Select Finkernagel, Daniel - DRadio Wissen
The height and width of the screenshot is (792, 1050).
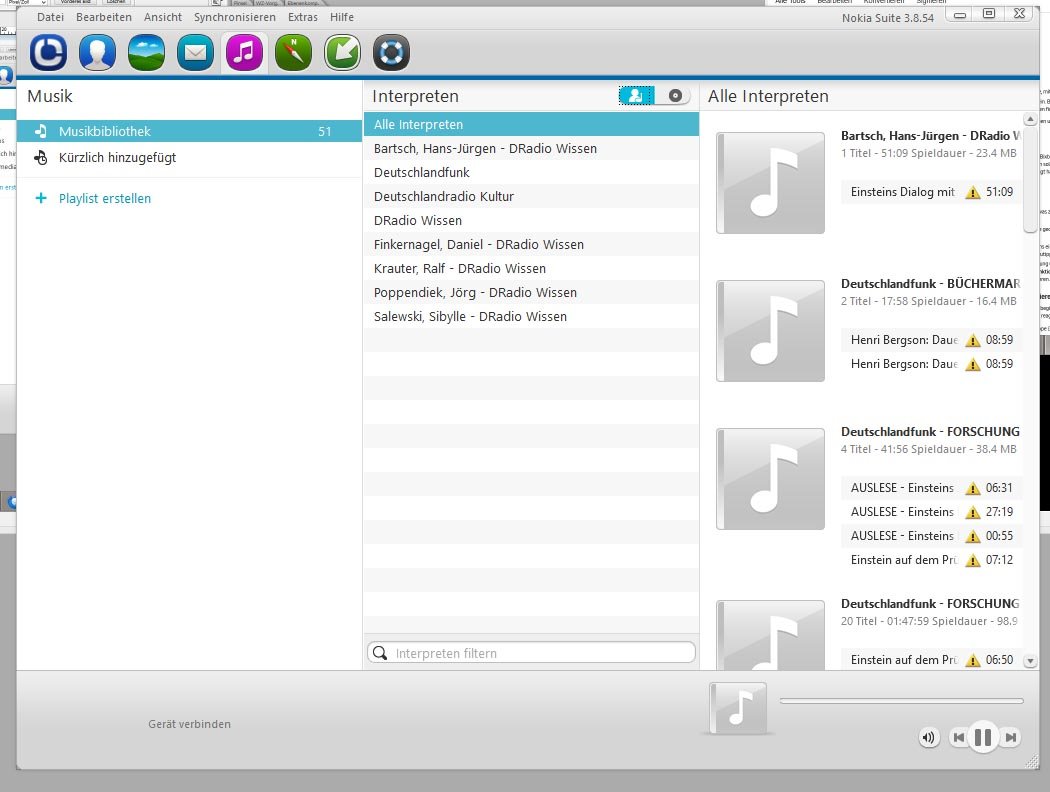(531, 245)
